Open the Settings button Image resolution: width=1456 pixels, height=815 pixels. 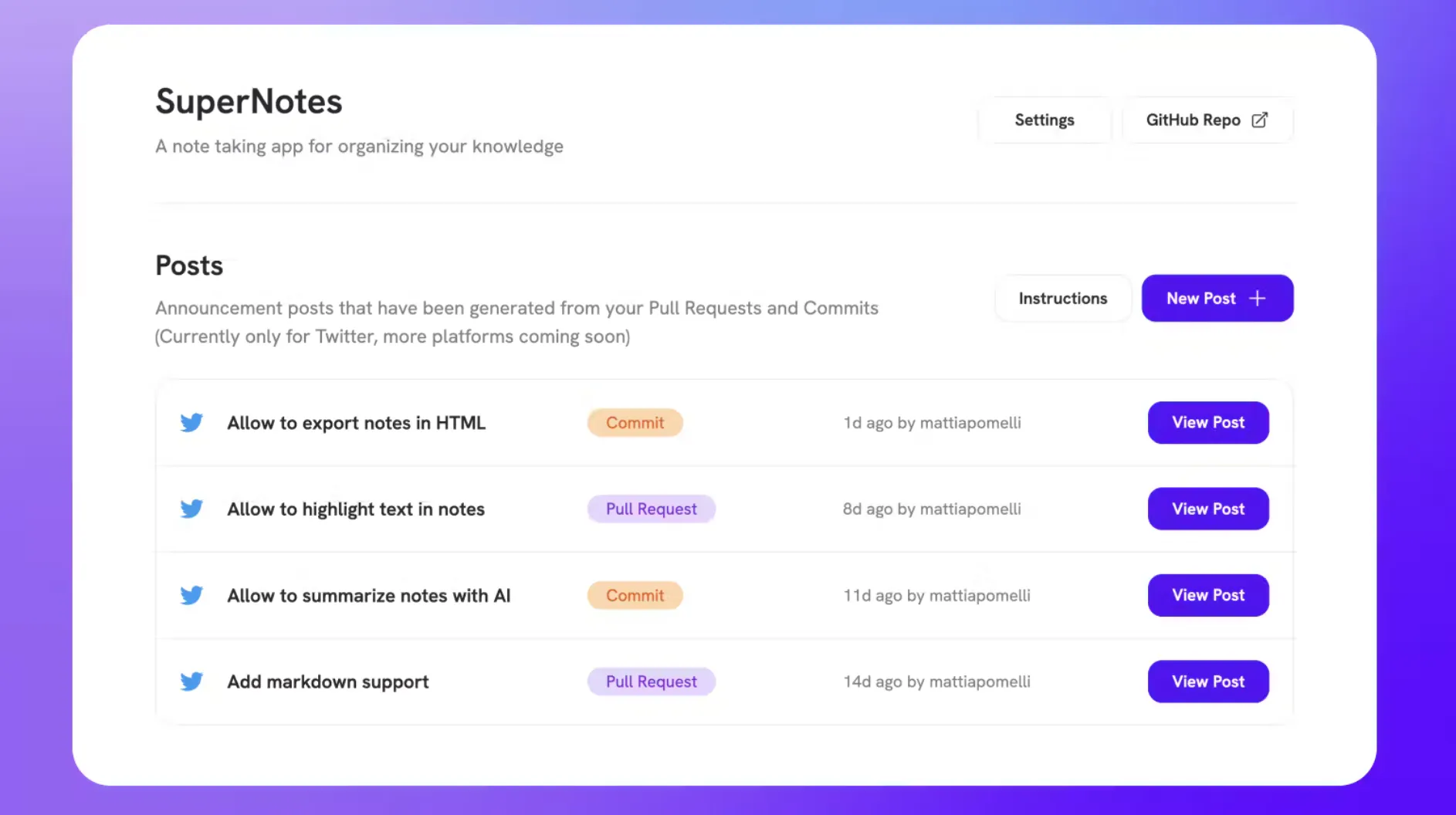1044,120
